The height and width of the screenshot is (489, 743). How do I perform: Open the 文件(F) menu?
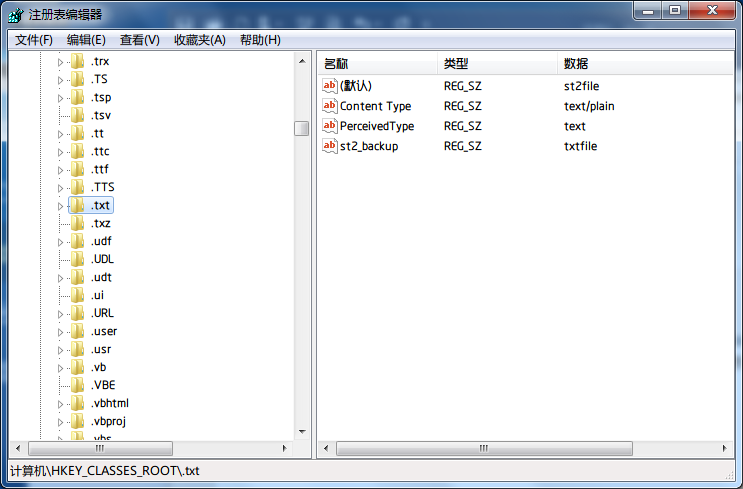tap(34, 40)
